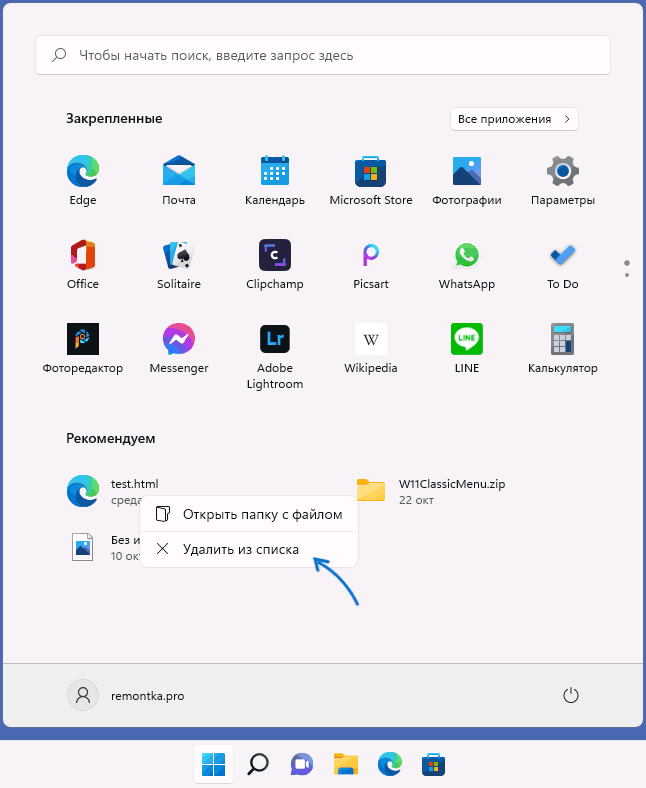This screenshot has height=788, width=646.
Task: Launch the Picsart app
Action: coord(371,264)
